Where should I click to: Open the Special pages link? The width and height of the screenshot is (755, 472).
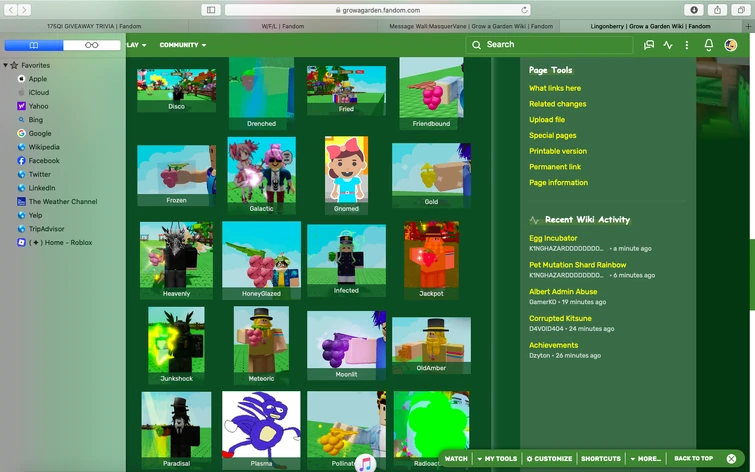(552, 135)
